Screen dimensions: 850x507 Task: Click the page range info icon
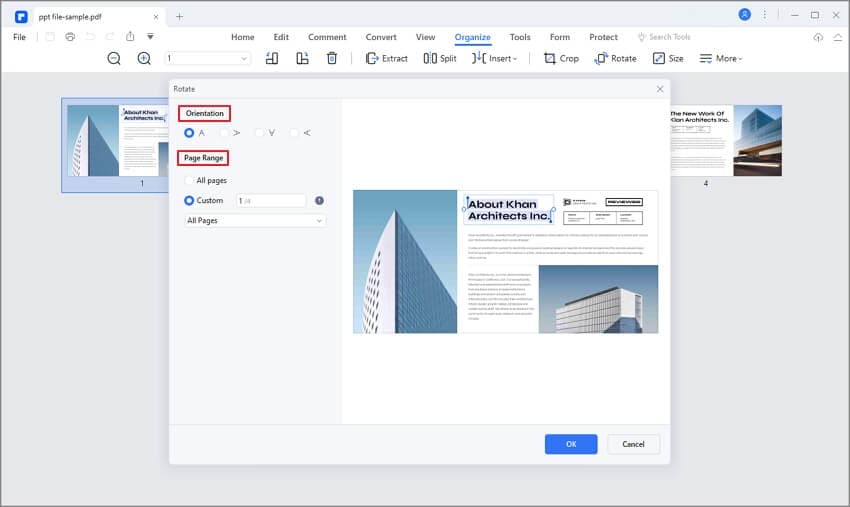tap(319, 201)
